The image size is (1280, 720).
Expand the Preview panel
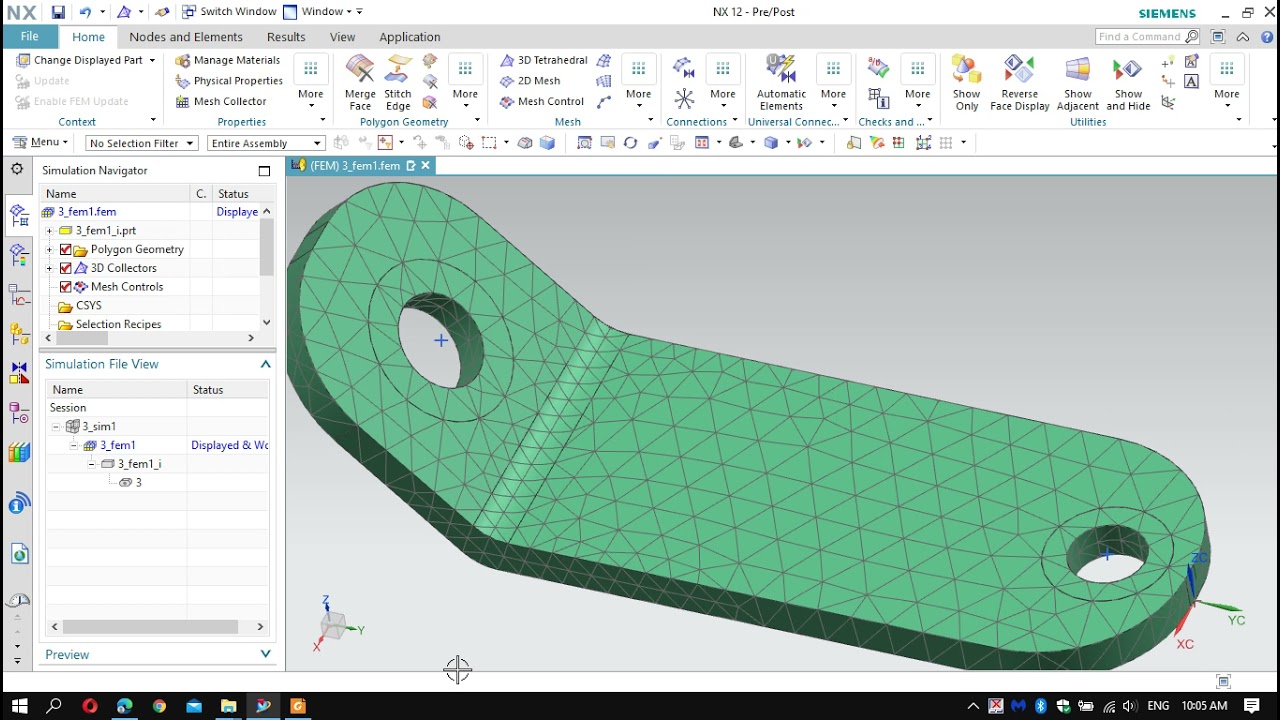(265, 654)
